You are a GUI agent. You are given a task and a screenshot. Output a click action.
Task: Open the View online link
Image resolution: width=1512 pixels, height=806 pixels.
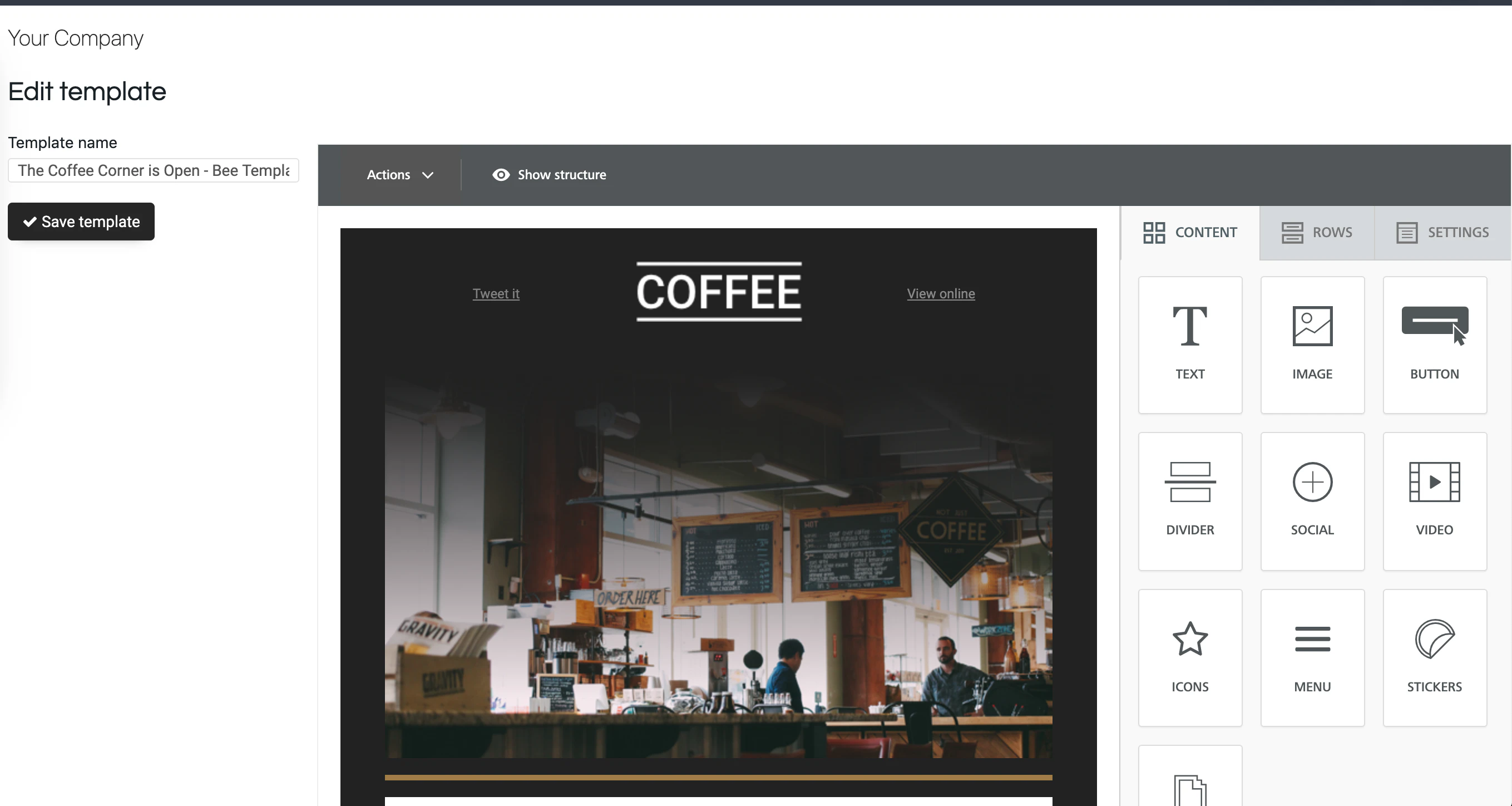(x=941, y=293)
